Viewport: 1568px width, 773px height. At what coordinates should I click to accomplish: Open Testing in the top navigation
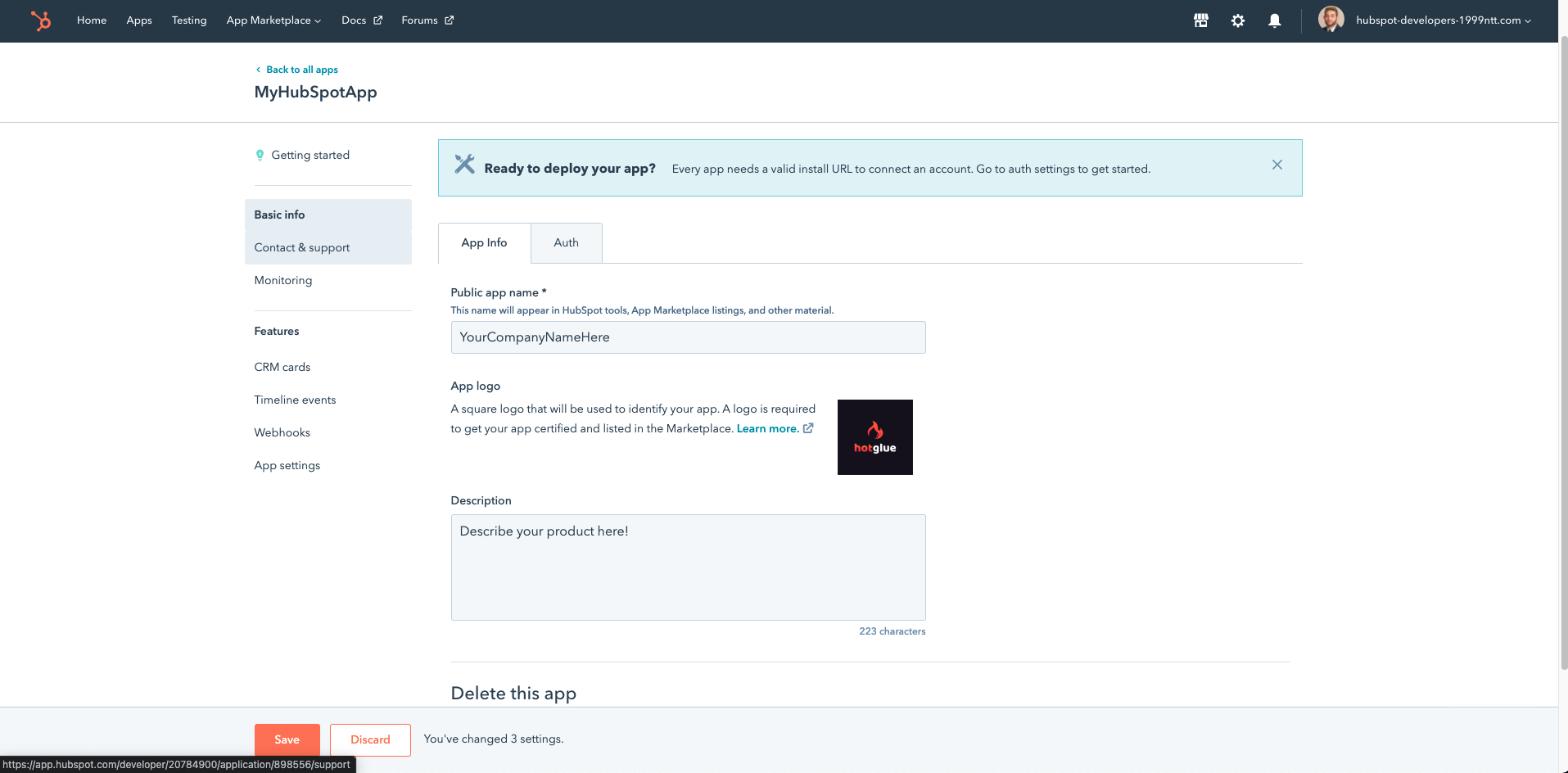click(189, 20)
